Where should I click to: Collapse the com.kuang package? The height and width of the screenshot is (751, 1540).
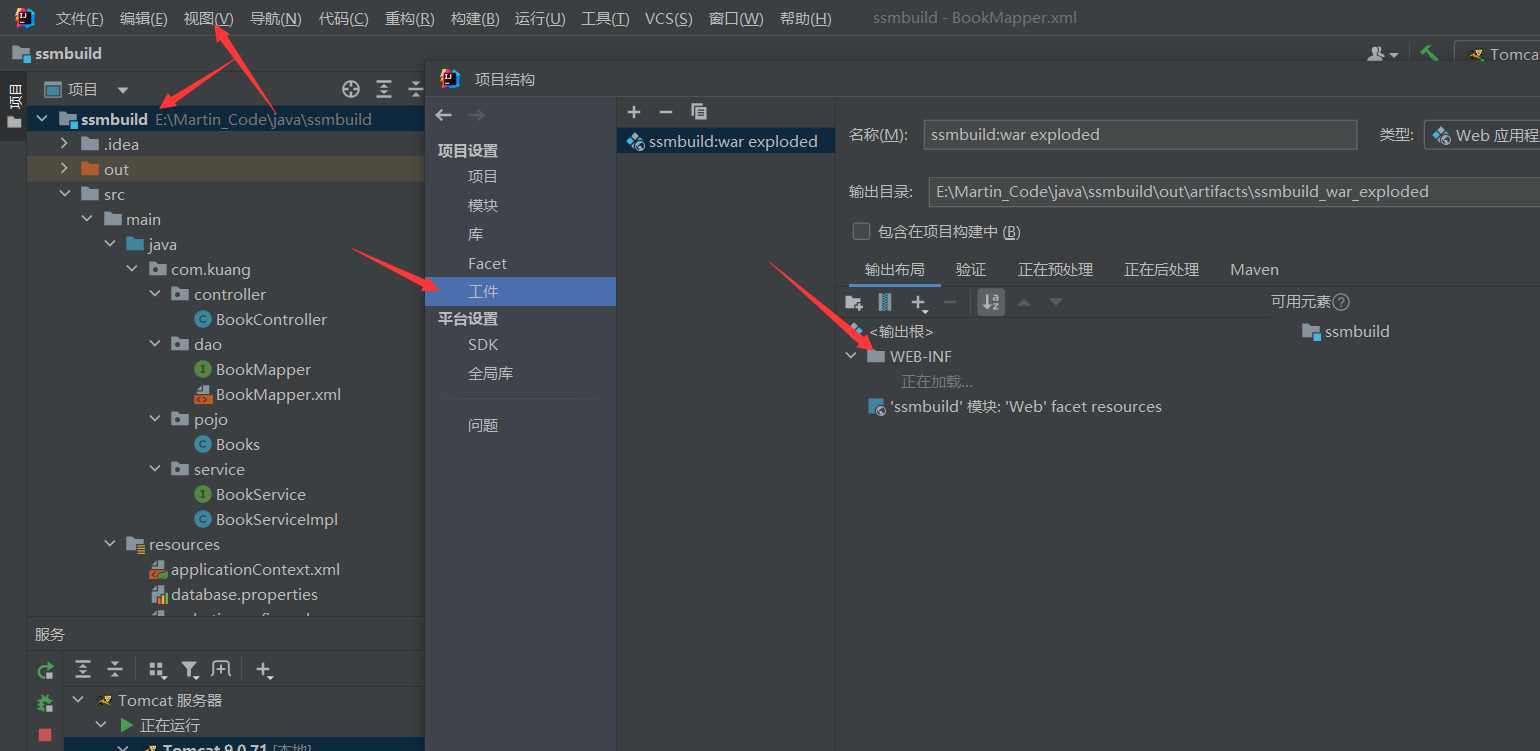pyautogui.click(x=132, y=269)
